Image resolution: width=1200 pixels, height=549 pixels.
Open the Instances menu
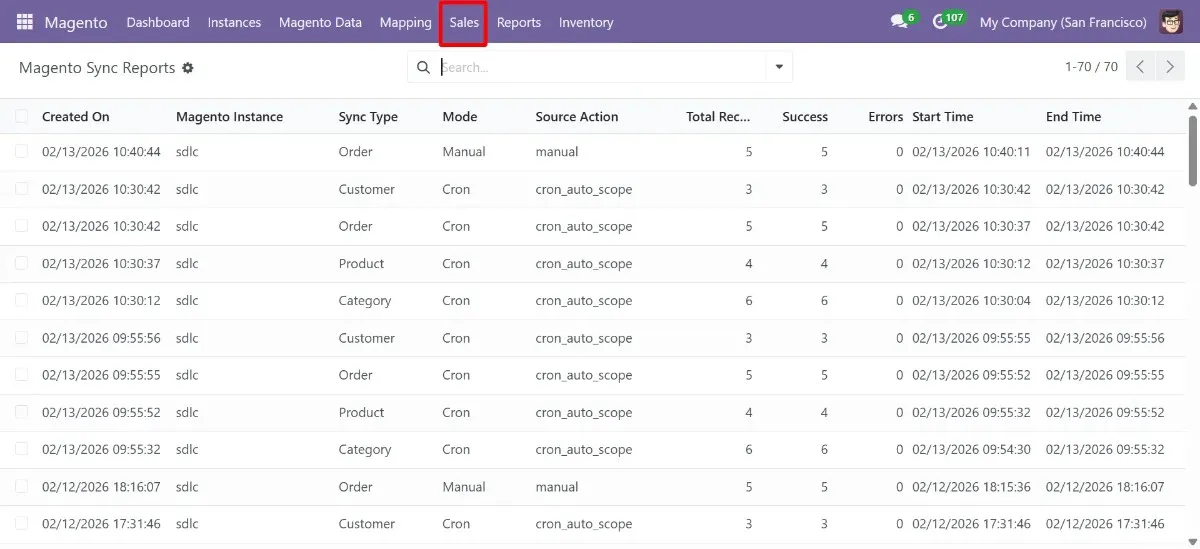234,22
